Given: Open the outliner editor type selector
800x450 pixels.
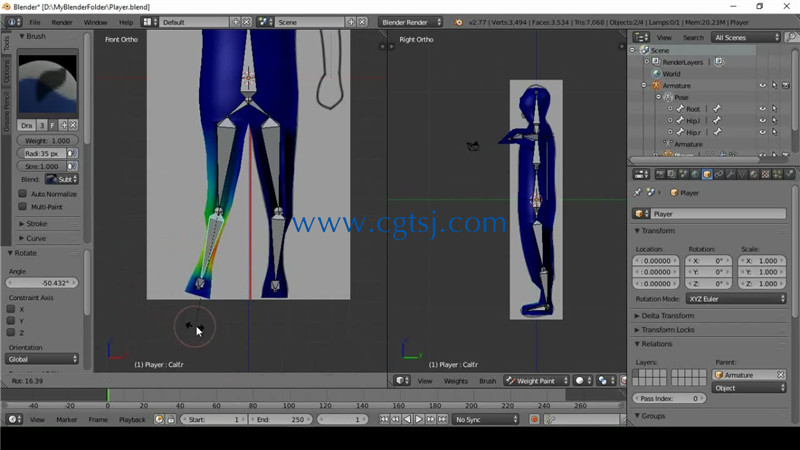Looking at the screenshot, I should click(641, 37).
